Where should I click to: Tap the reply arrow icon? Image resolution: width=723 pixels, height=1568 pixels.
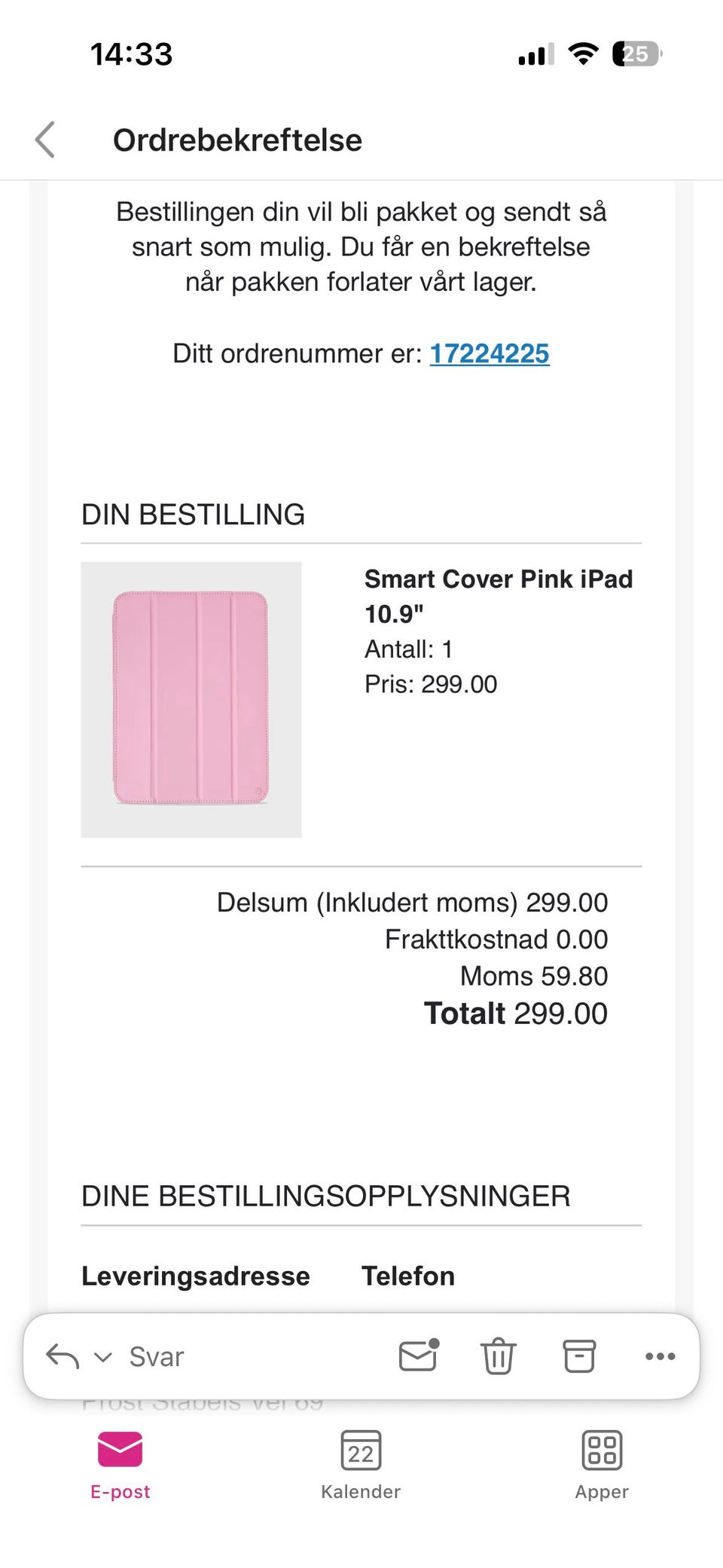tap(63, 1356)
